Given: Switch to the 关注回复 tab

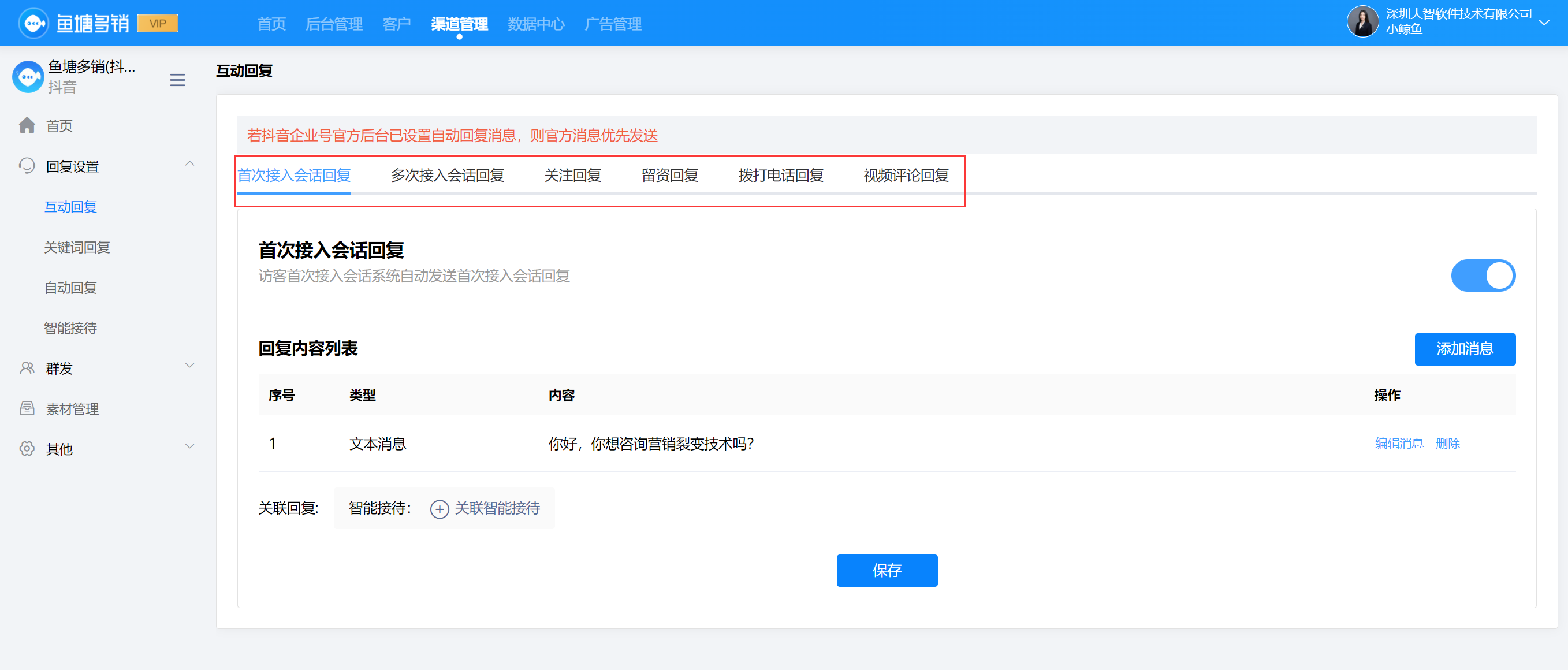Looking at the screenshot, I should point(572,175).
